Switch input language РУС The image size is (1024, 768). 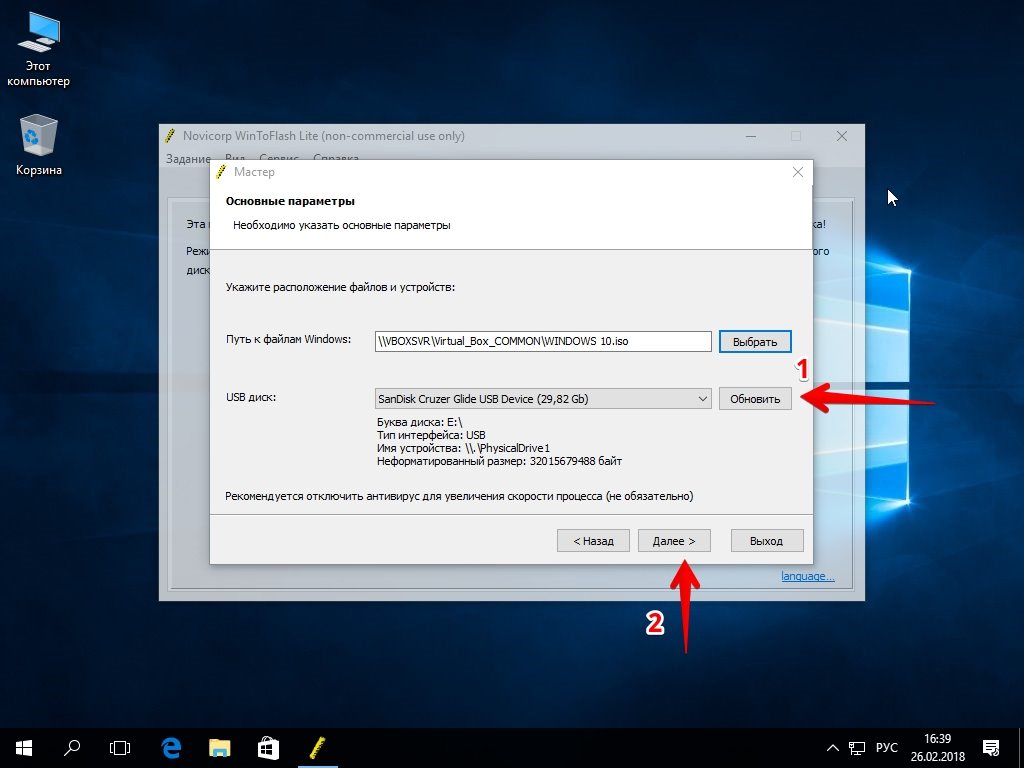pyautogui.click(x=887, y=748)
